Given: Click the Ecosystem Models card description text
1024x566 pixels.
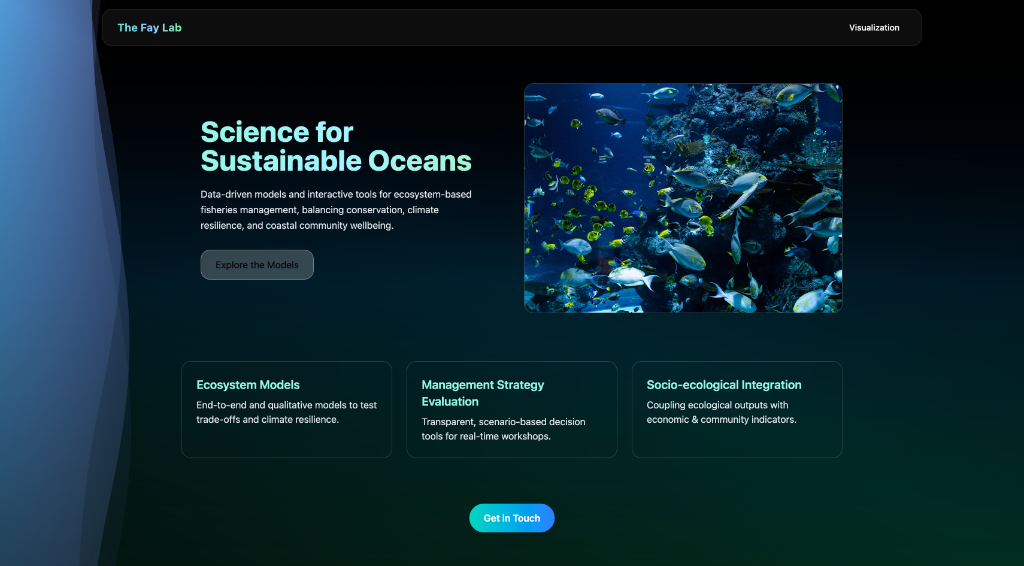Looking at the screenshot, I should 286,412.
